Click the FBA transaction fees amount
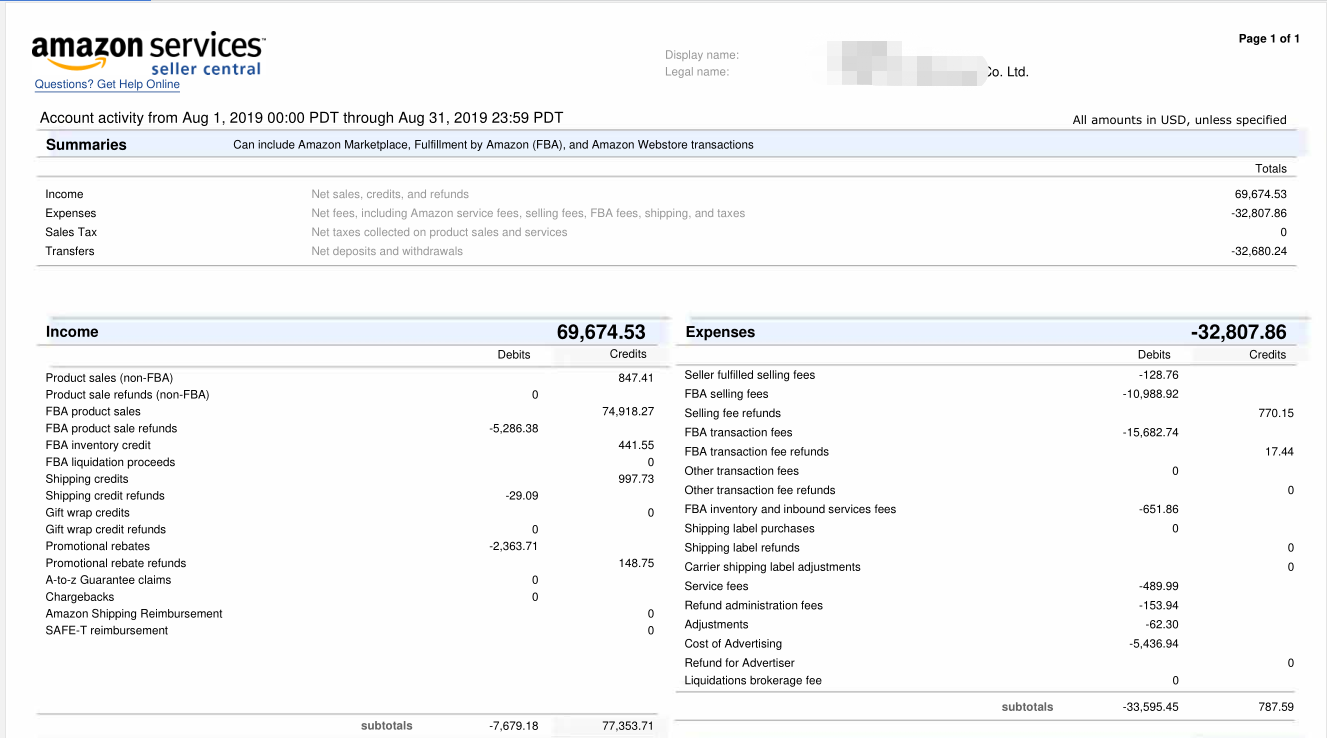1327x738 pixels. click(x=1150, y=433)
